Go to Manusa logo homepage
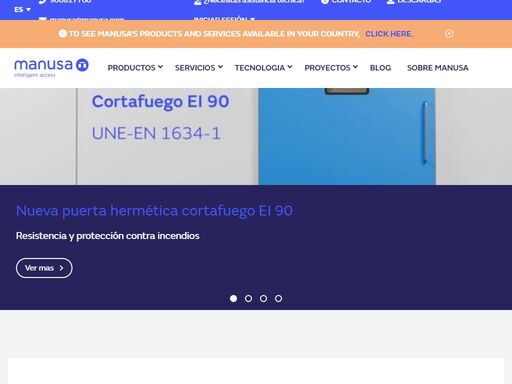The height and width of the screenshot is (384, 512). [51, 68]
